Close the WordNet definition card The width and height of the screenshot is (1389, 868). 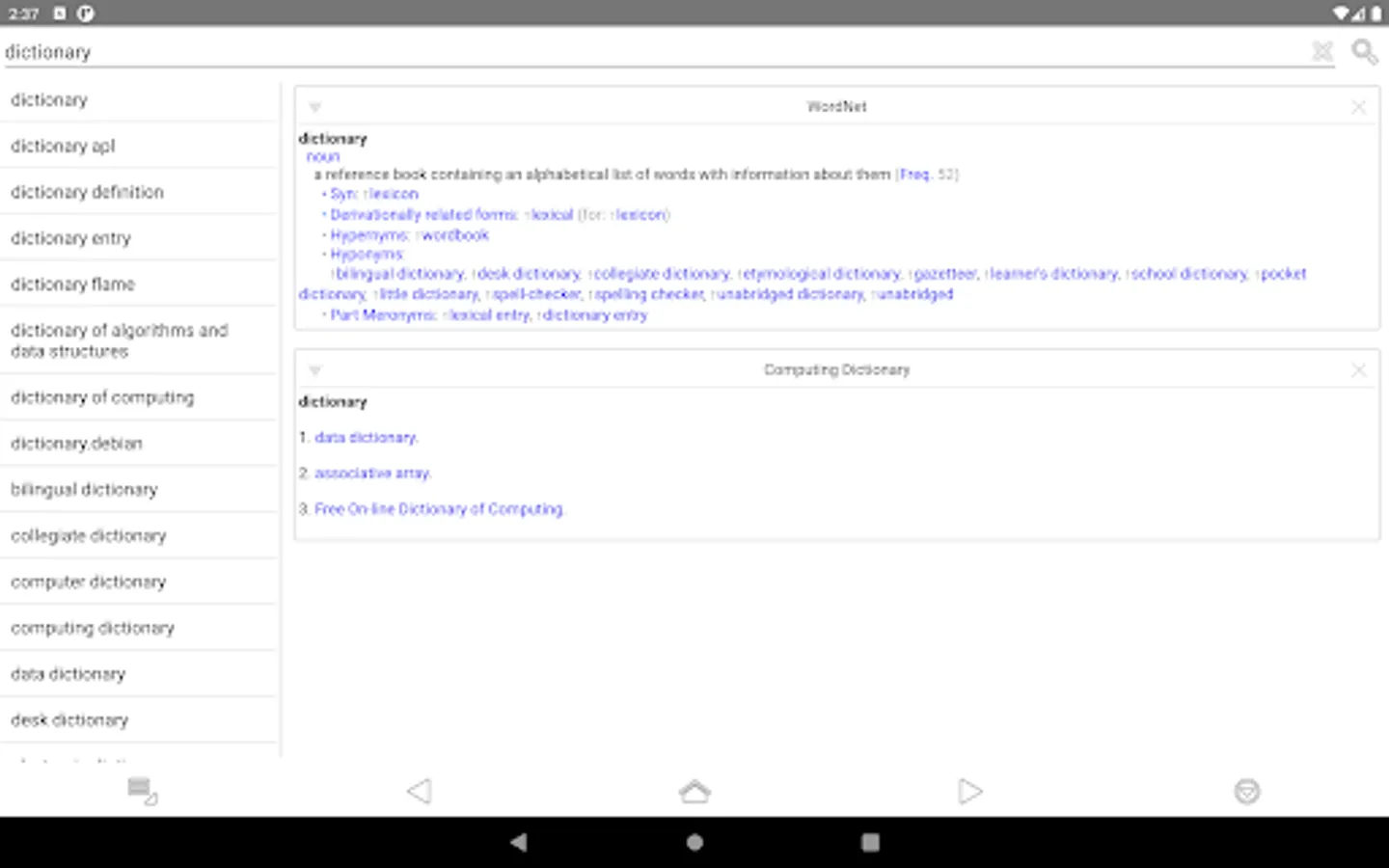pyautogui.click(x=1358, y=107)
